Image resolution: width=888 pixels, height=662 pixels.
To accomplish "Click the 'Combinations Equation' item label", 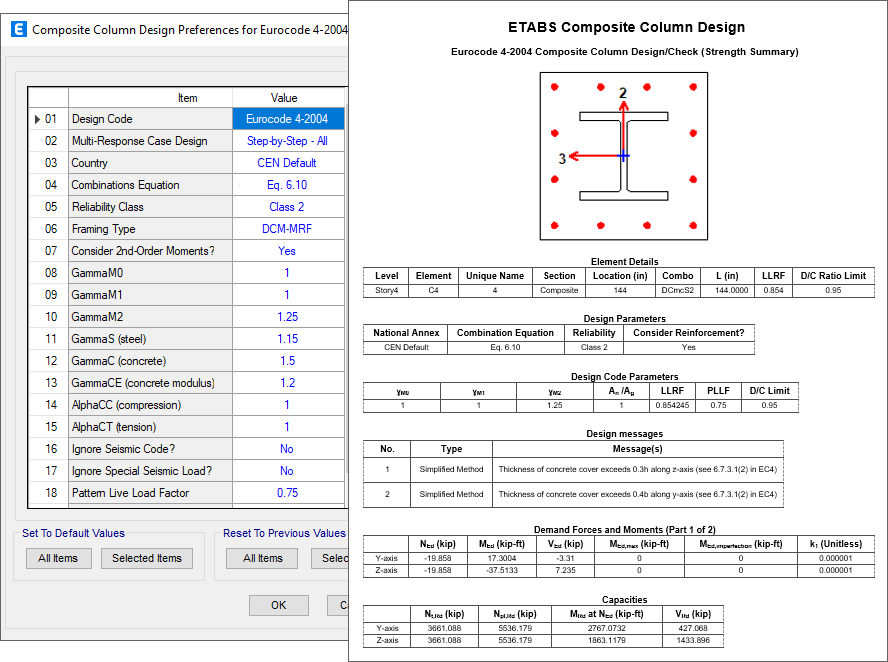I will pos(125,185).
